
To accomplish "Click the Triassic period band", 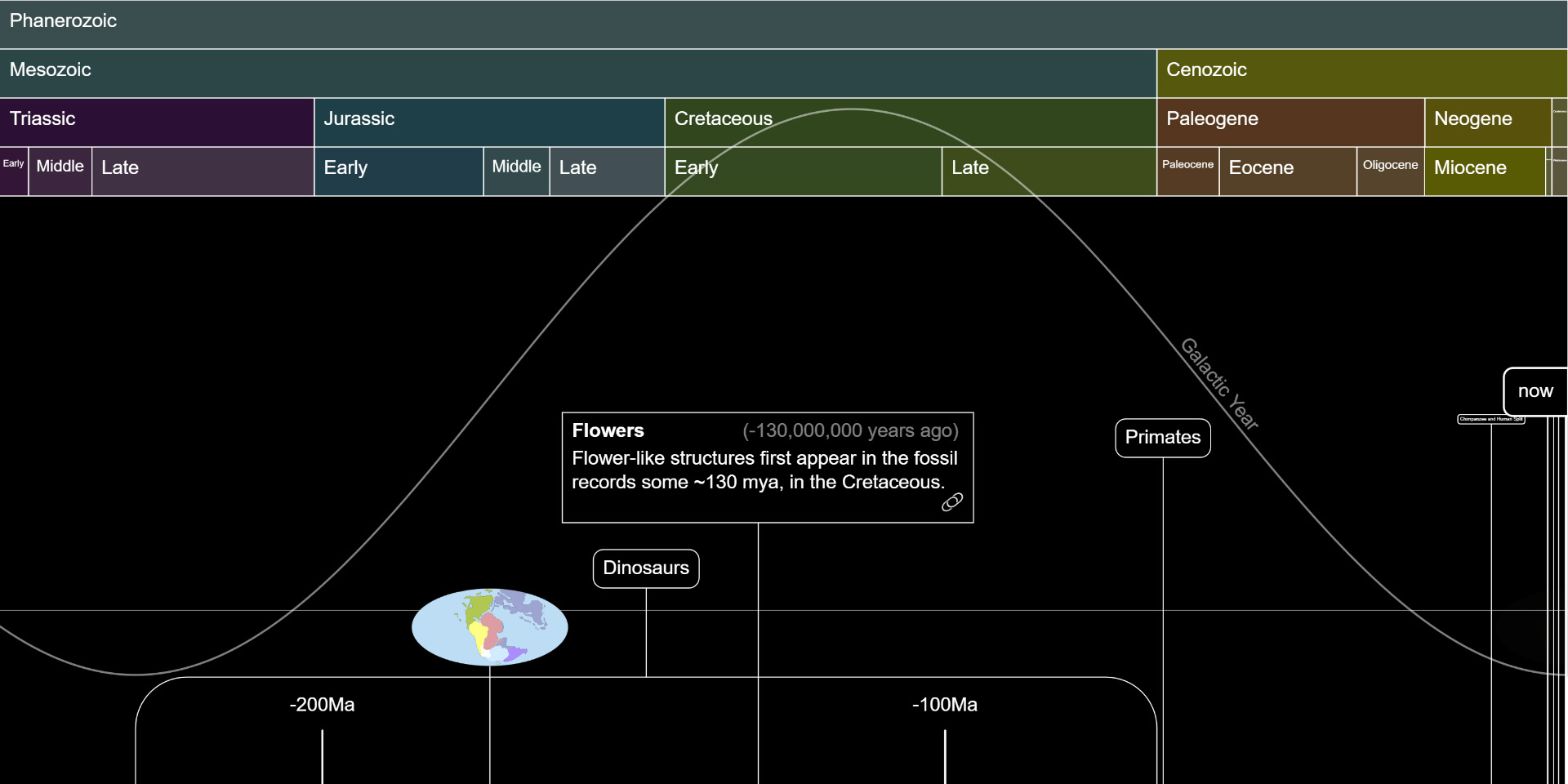I will click(155, 121).
